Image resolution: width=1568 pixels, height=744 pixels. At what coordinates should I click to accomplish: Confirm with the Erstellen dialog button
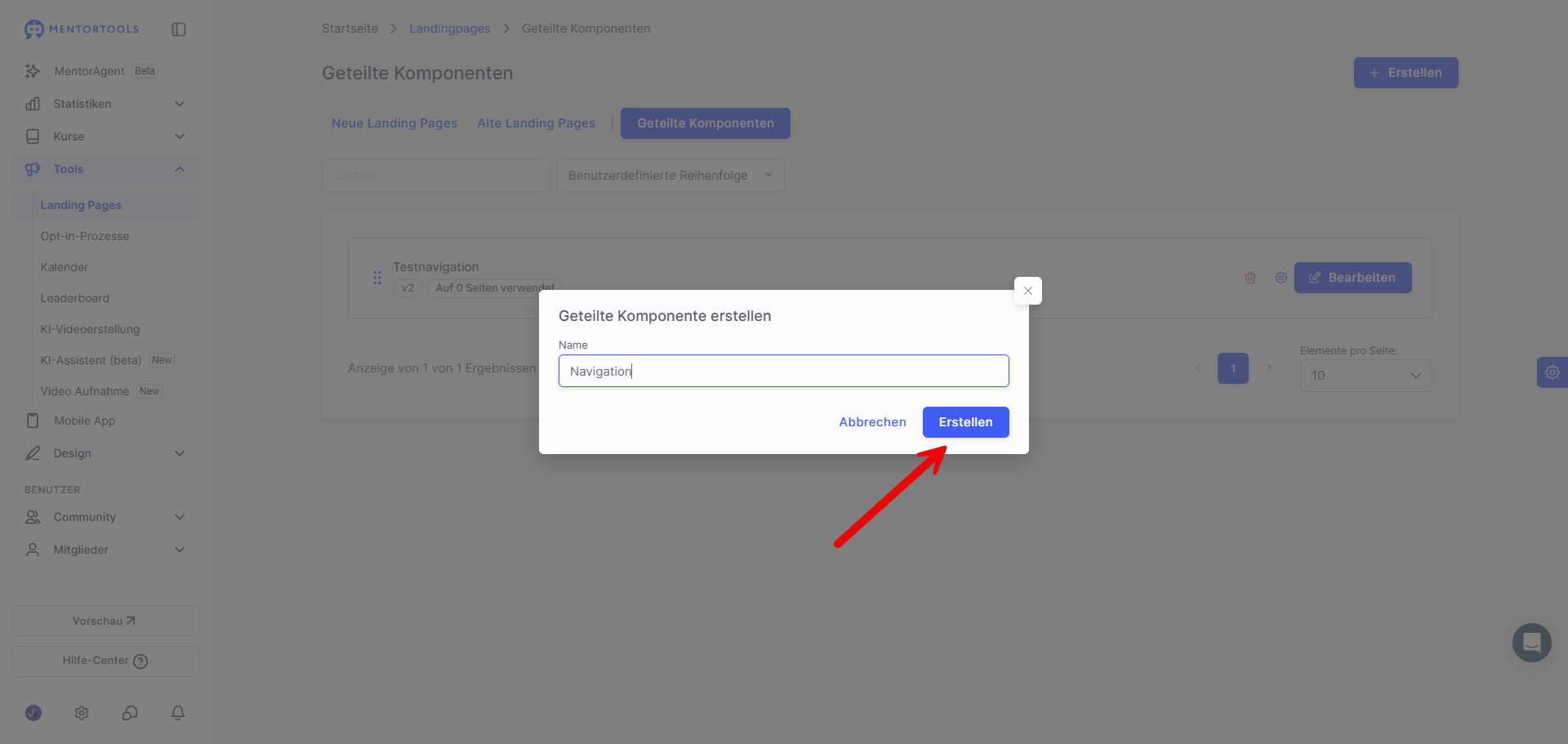coord(965,422)
